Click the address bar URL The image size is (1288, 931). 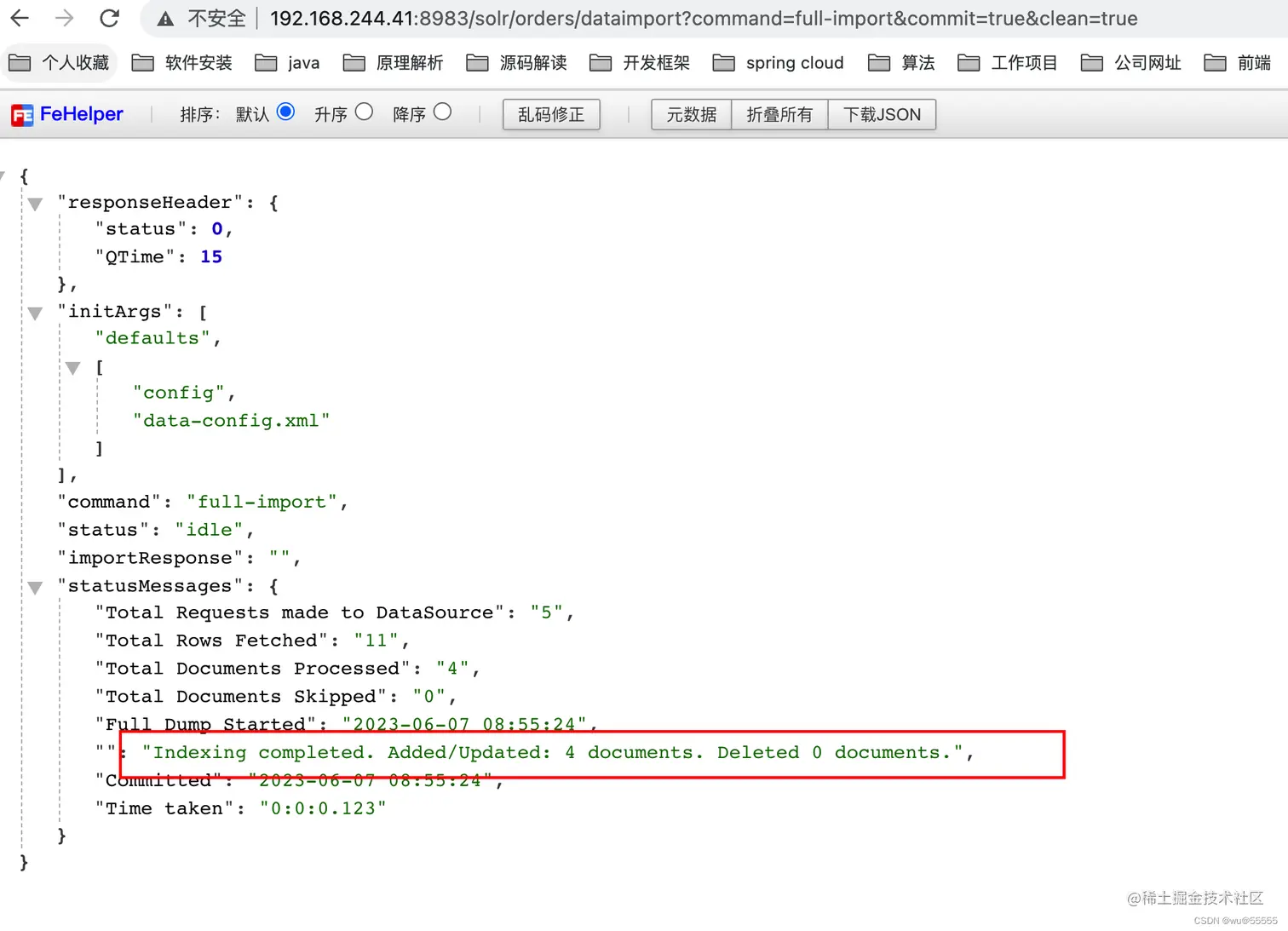[704, 18]
